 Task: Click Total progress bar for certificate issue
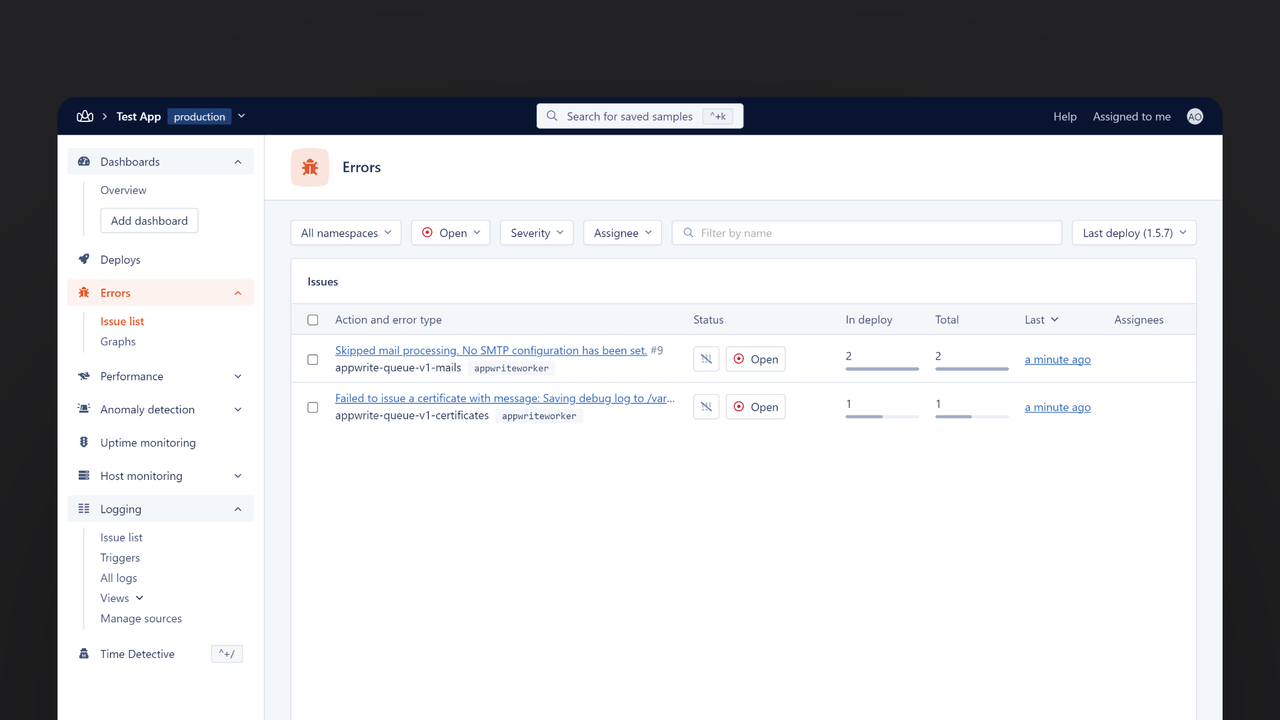(972, 417)
